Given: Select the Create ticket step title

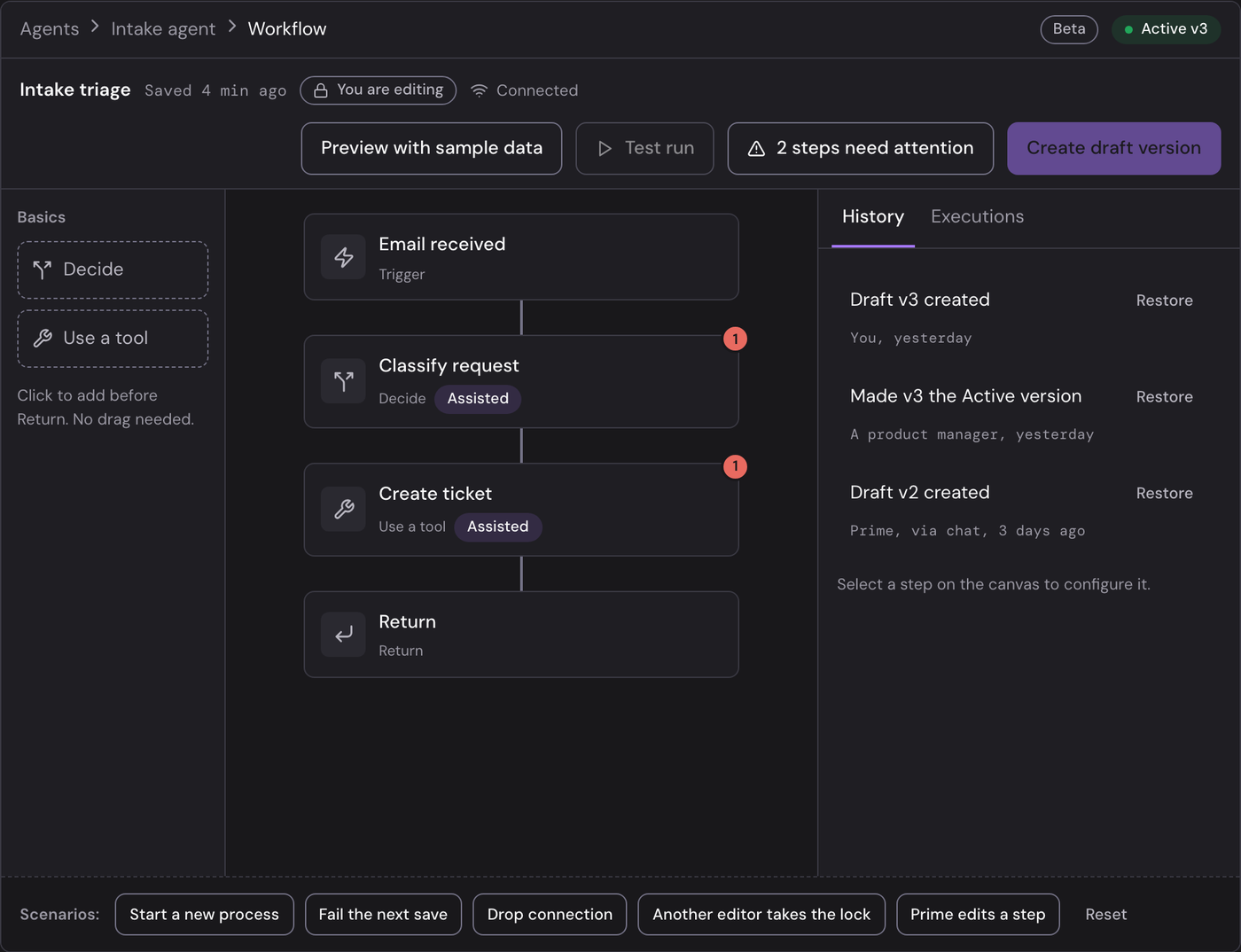Looking at the screenshot, I should [435, 494].
